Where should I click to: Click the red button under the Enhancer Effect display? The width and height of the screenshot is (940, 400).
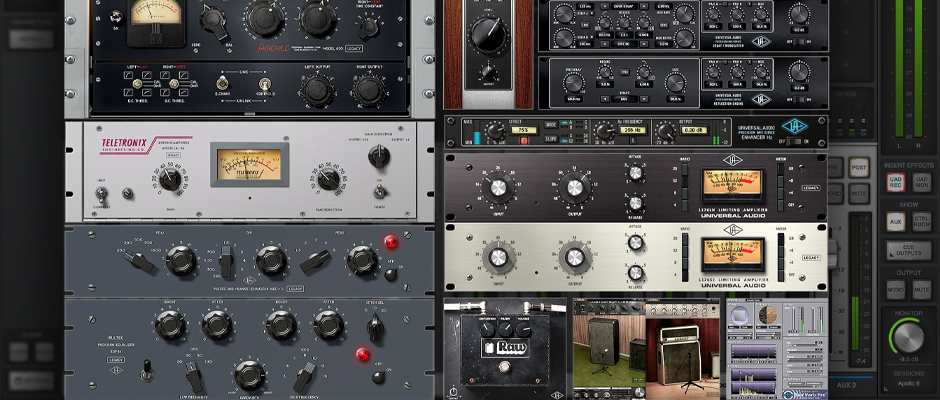tap(523, 141)
